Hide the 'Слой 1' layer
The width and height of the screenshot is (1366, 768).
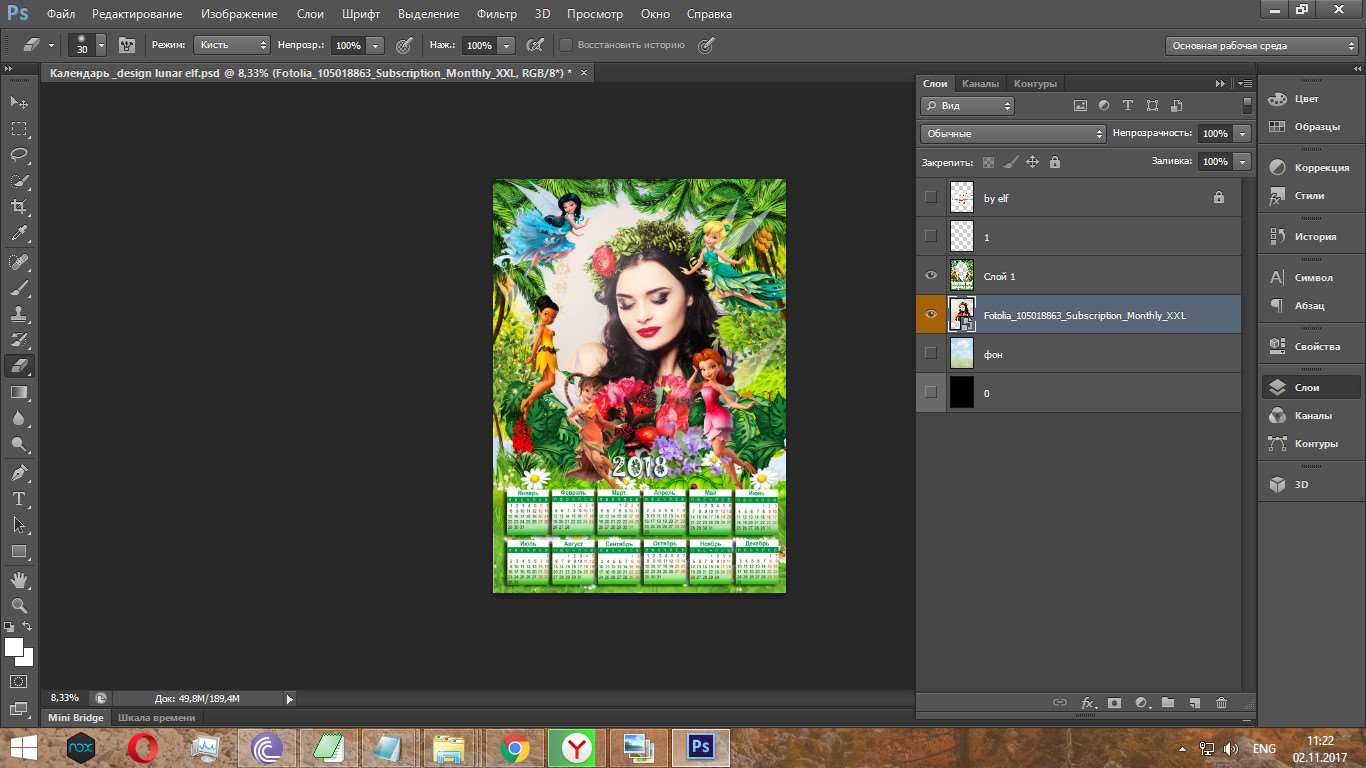[931, 276]
